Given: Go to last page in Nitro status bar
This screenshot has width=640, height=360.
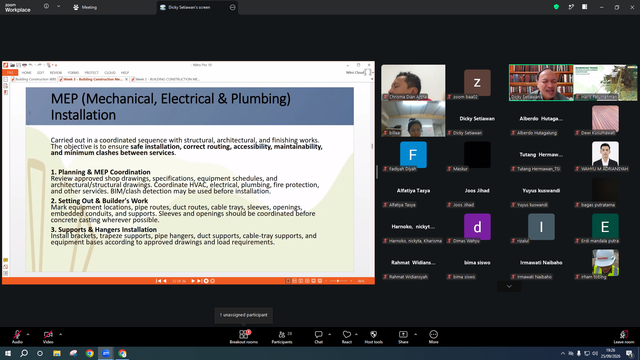Looking at the screenshot, I should click(x=199, y=281).
